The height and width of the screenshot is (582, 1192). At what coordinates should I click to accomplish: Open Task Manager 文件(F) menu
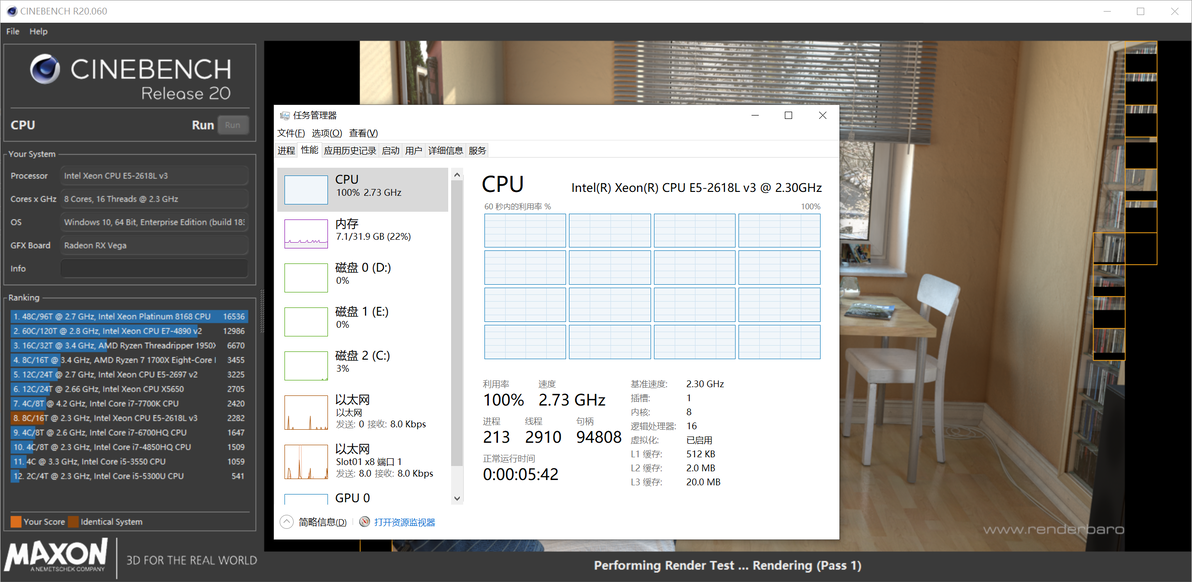pos(291,133)
